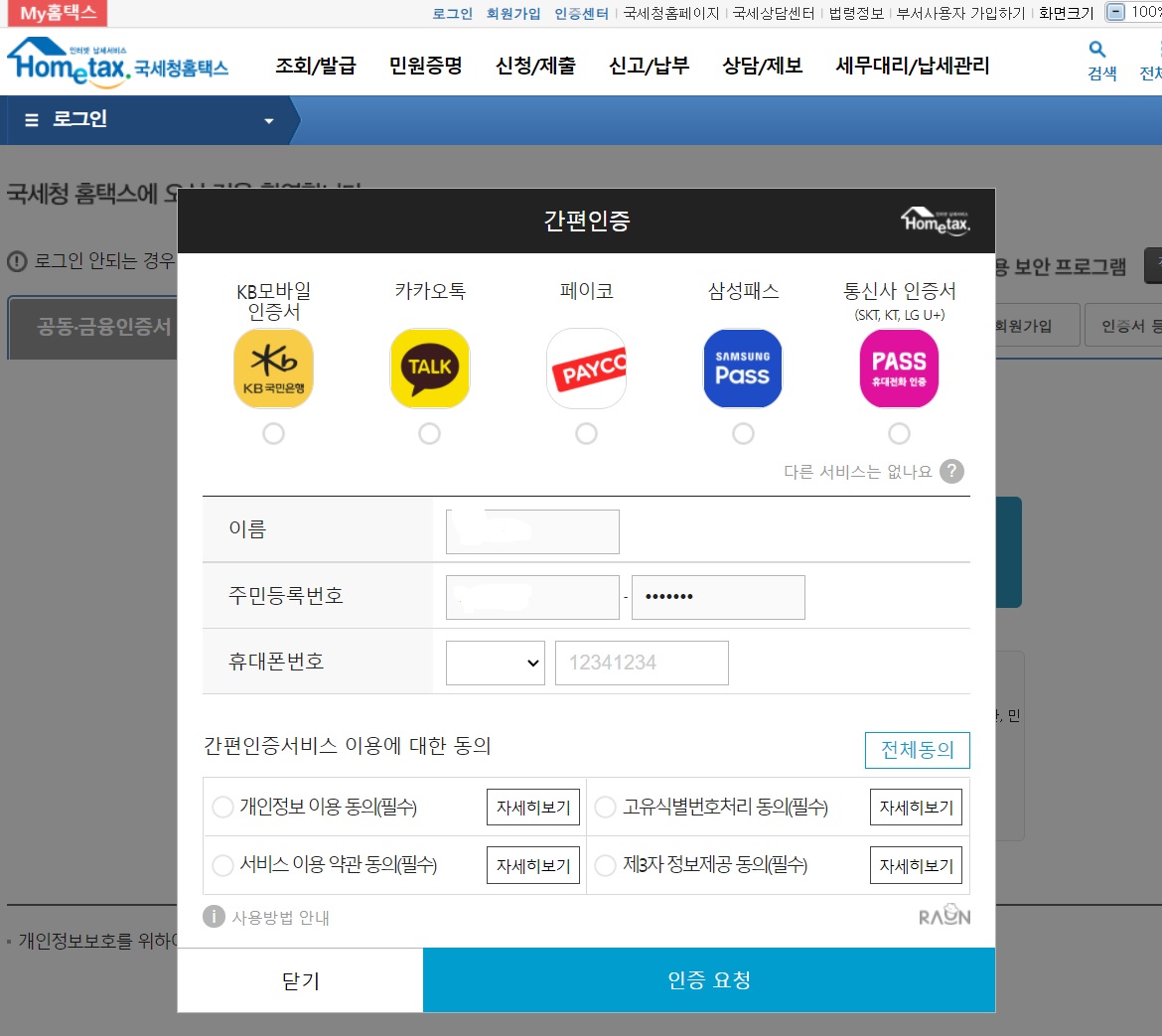This screenshot has height=1036, width=1162.
Task: Click the PAYCO icon
Action: pos(586,369)
